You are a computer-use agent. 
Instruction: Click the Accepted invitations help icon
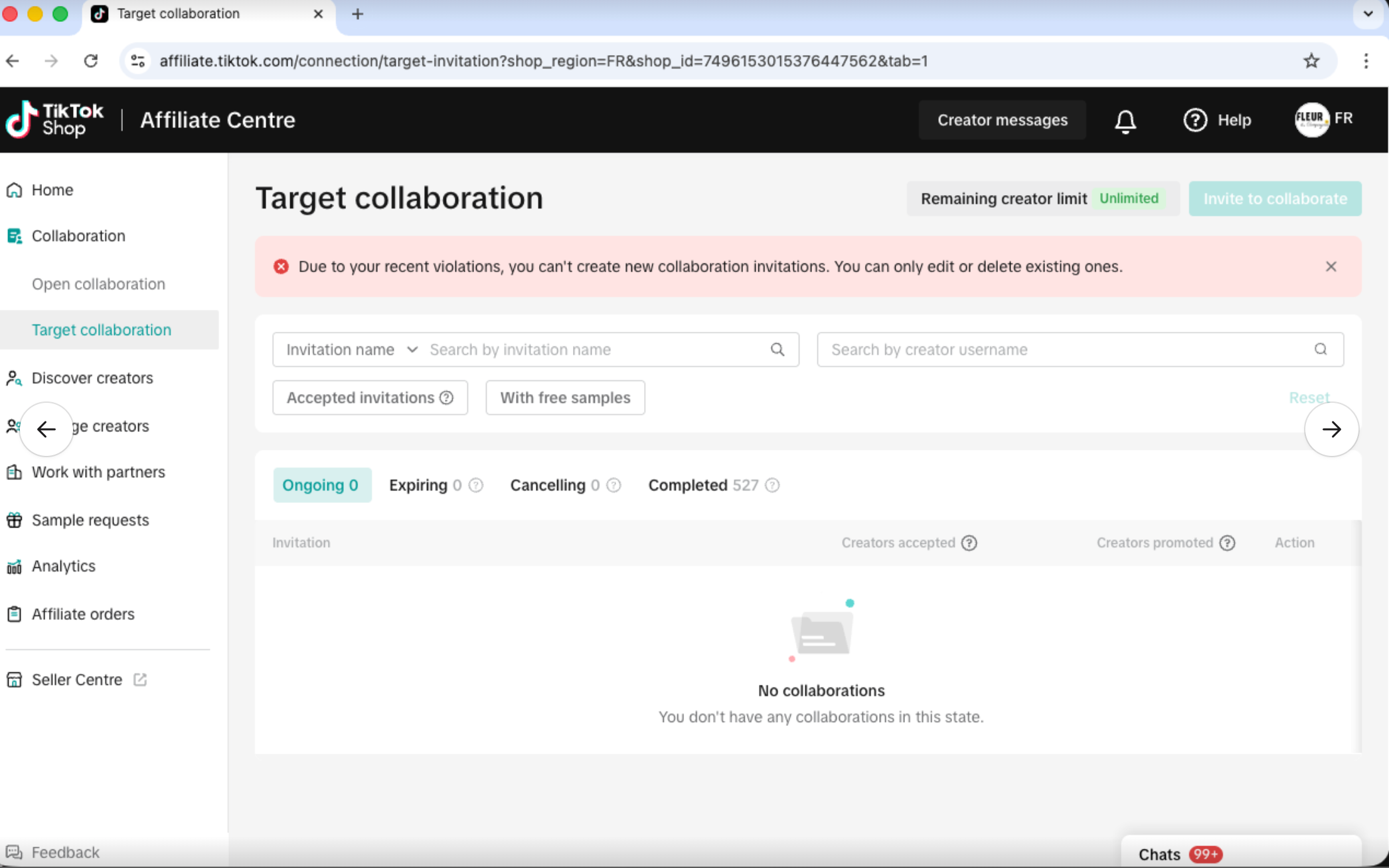coord(447,398)
